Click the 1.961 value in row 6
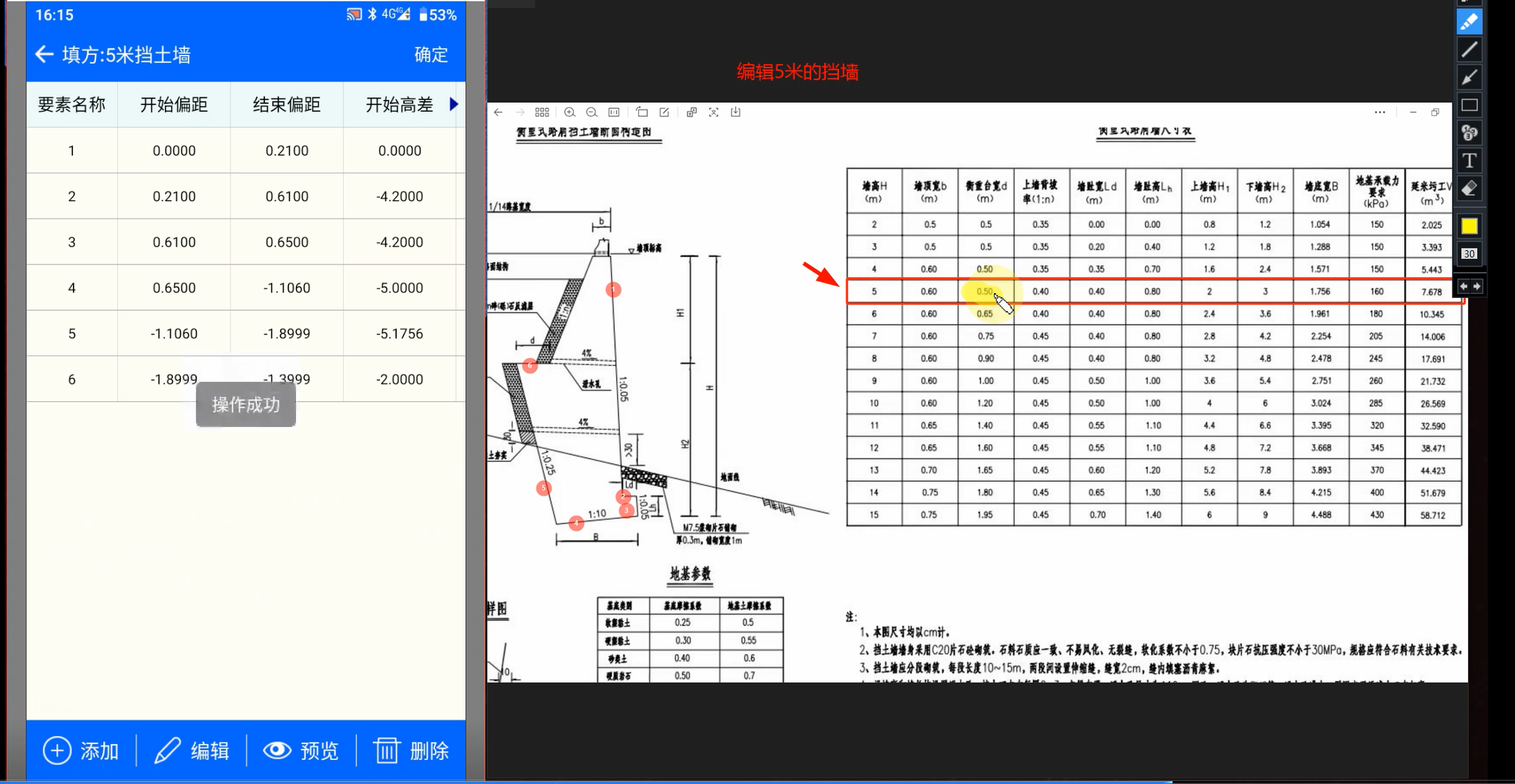Image resolution: width=1515 pixels, height=784 pixels. (1320, 314)
